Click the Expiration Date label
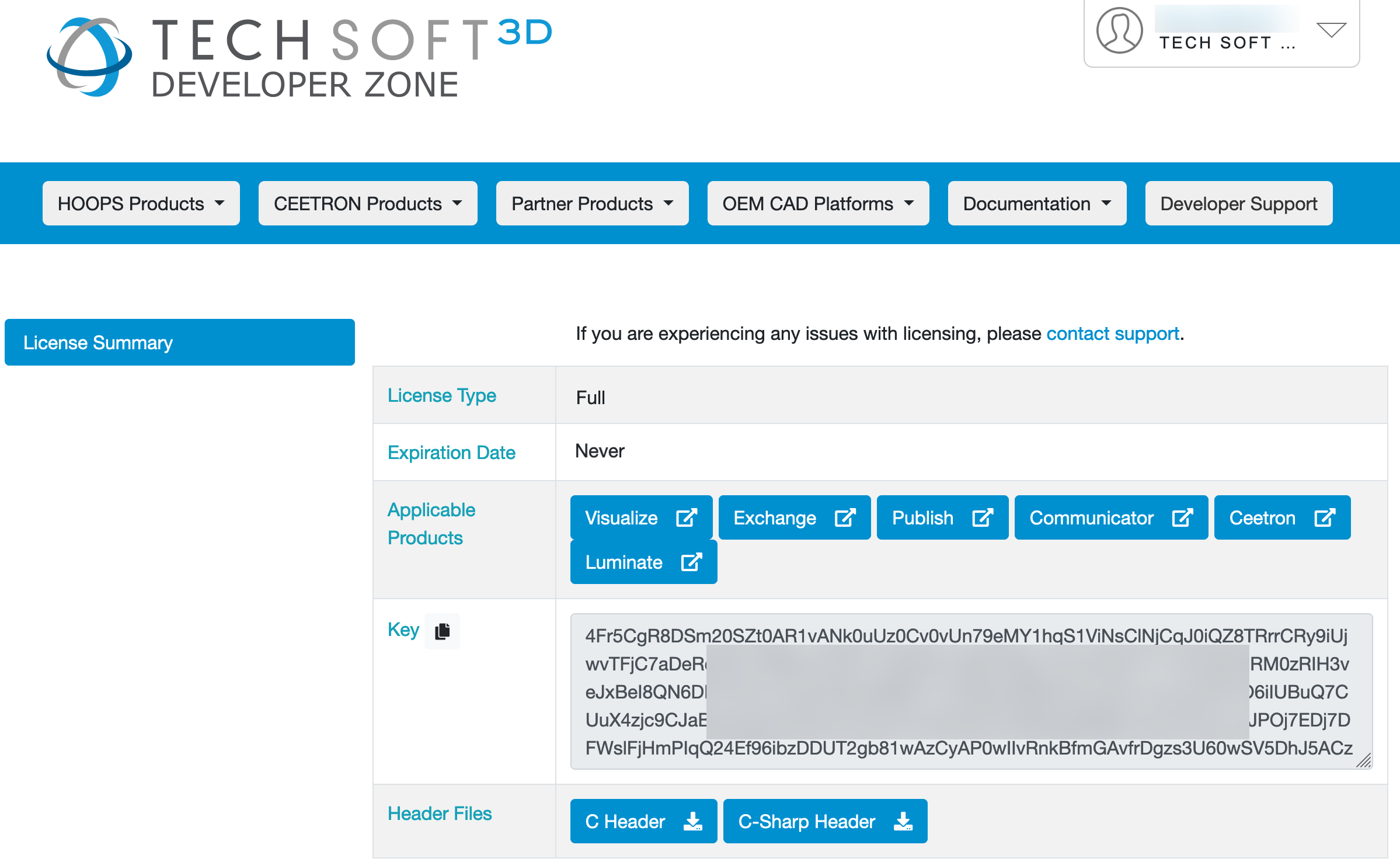This screenshot has width=1400, height=862. 451,453
